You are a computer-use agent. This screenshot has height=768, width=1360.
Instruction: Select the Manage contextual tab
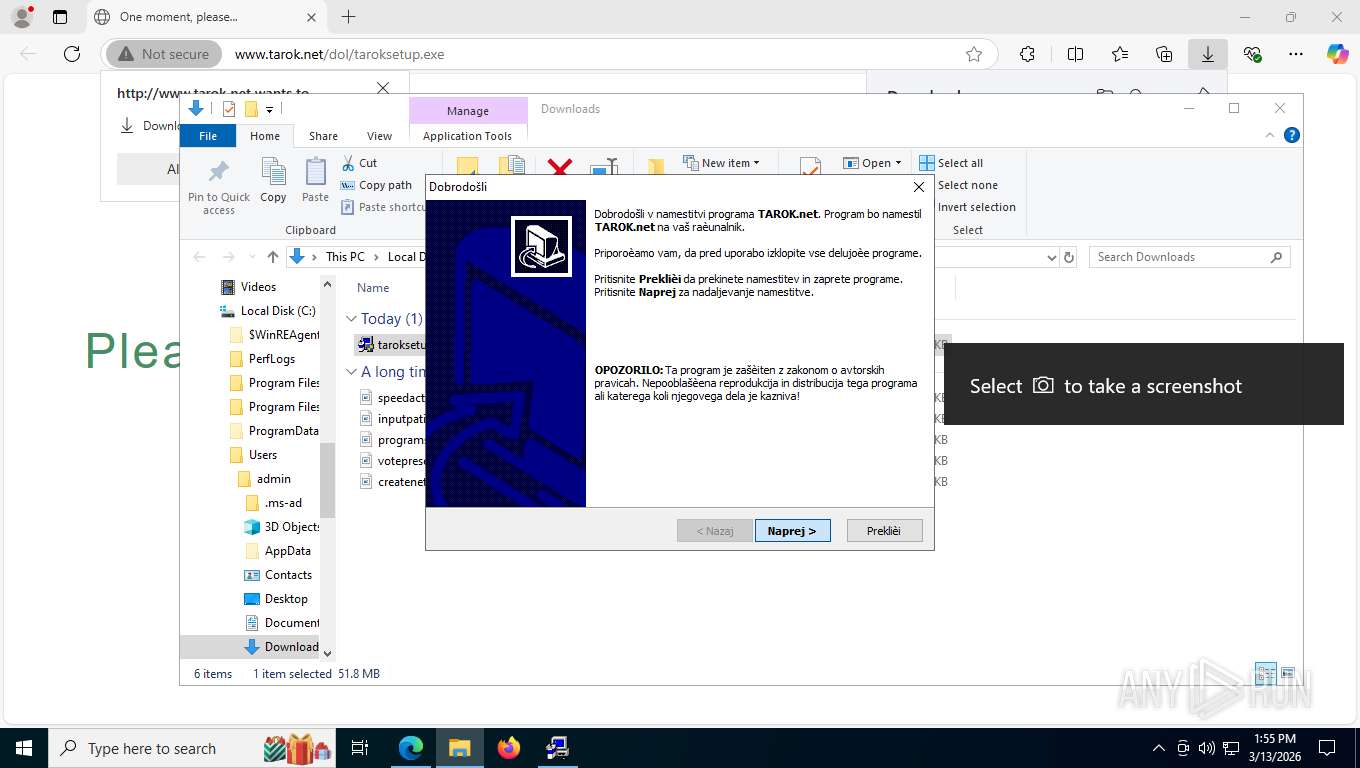[468, 111]
